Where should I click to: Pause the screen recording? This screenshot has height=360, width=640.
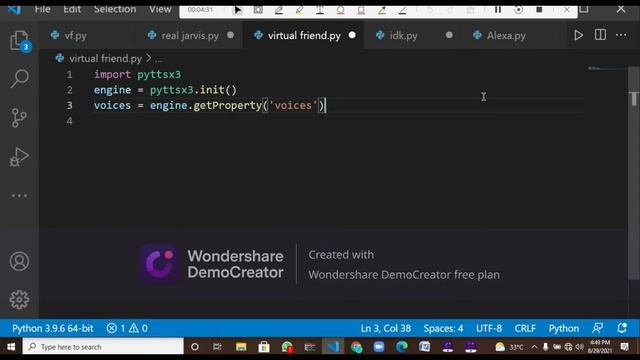[498, 9]
